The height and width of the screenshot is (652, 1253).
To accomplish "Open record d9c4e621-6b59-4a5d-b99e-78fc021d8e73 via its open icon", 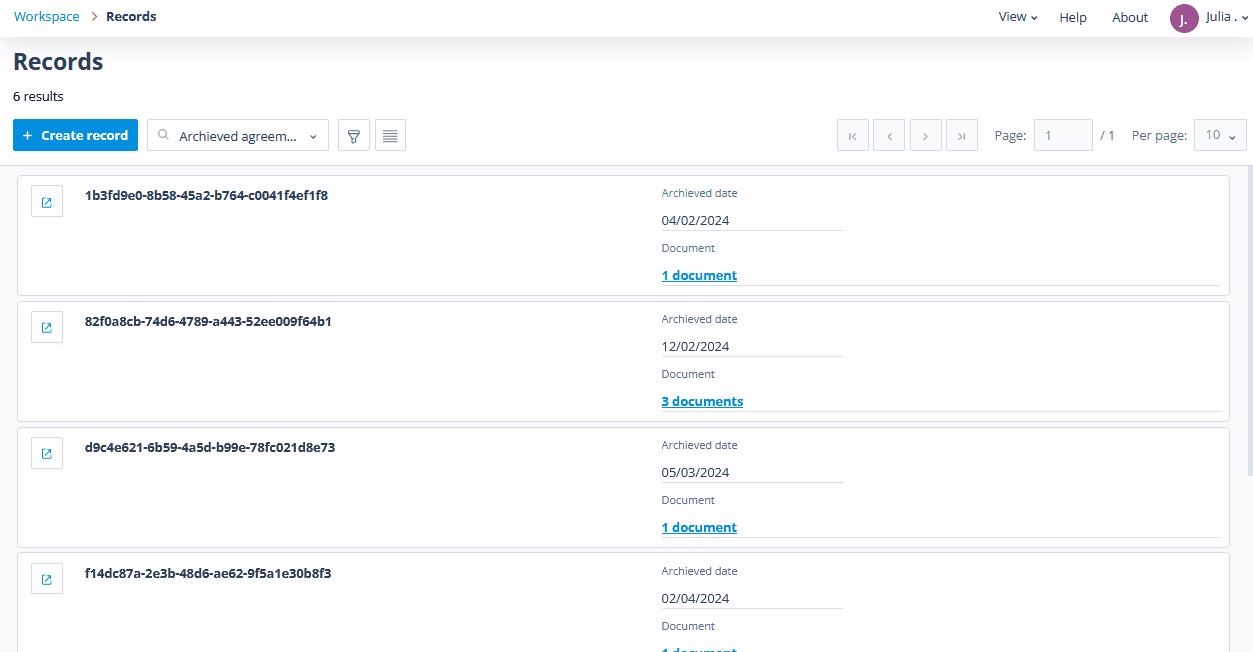I will (x=47, y=453).
